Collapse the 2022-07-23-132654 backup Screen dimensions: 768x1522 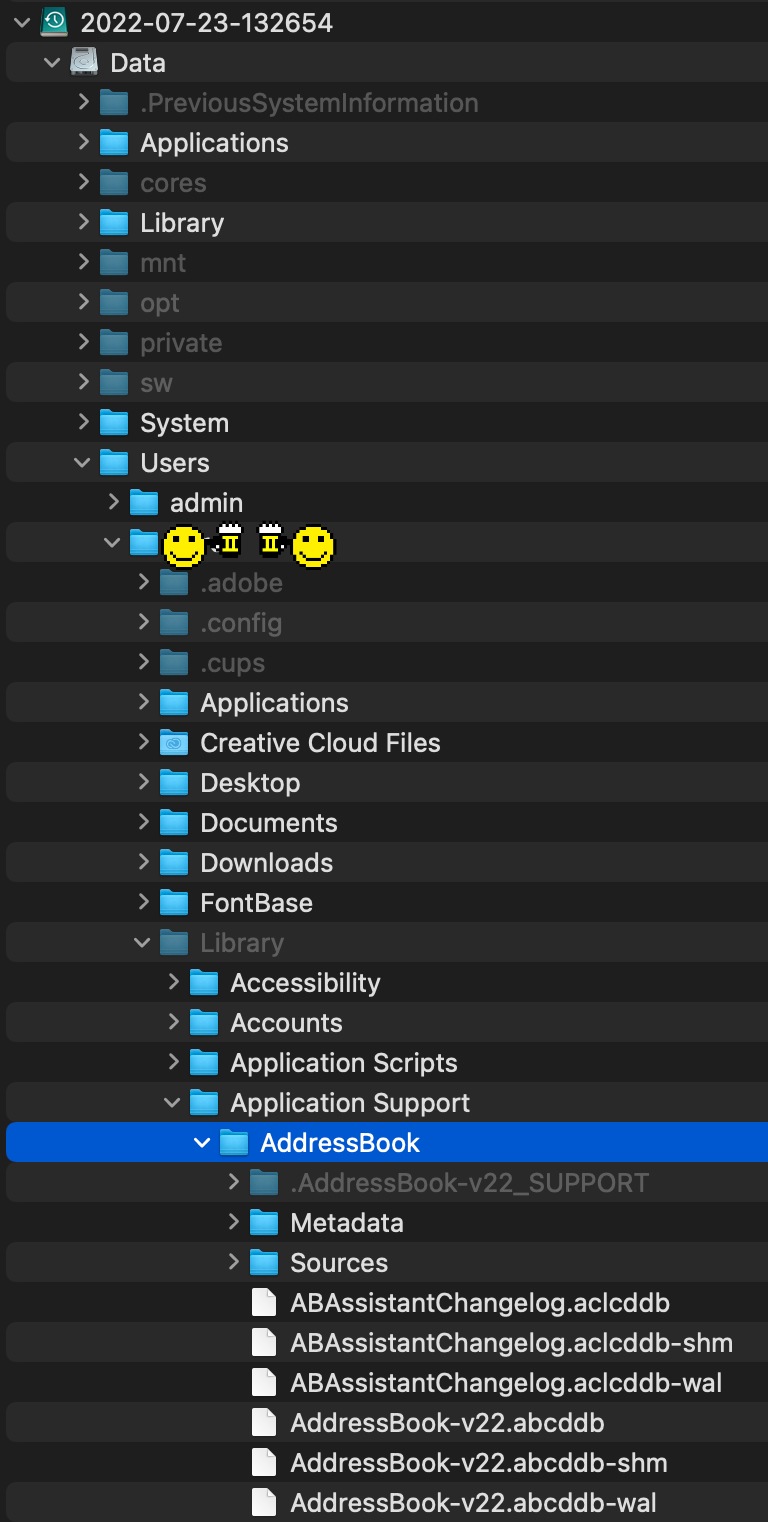[23, 22]
